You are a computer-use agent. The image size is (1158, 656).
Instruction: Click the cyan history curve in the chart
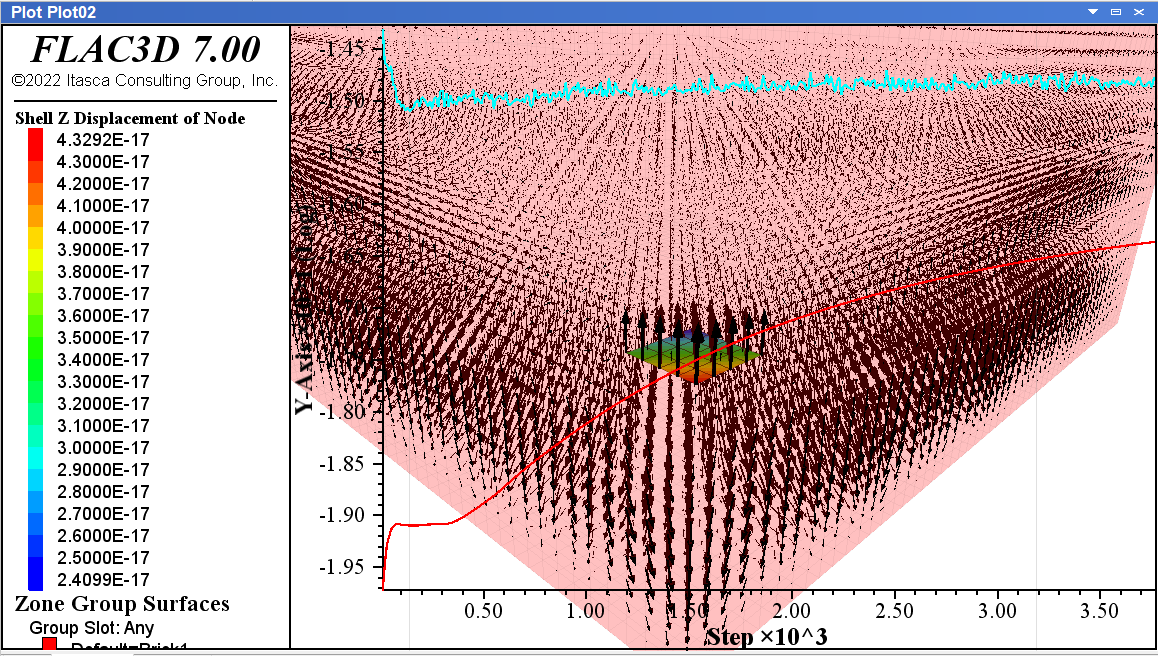point(700,88)
